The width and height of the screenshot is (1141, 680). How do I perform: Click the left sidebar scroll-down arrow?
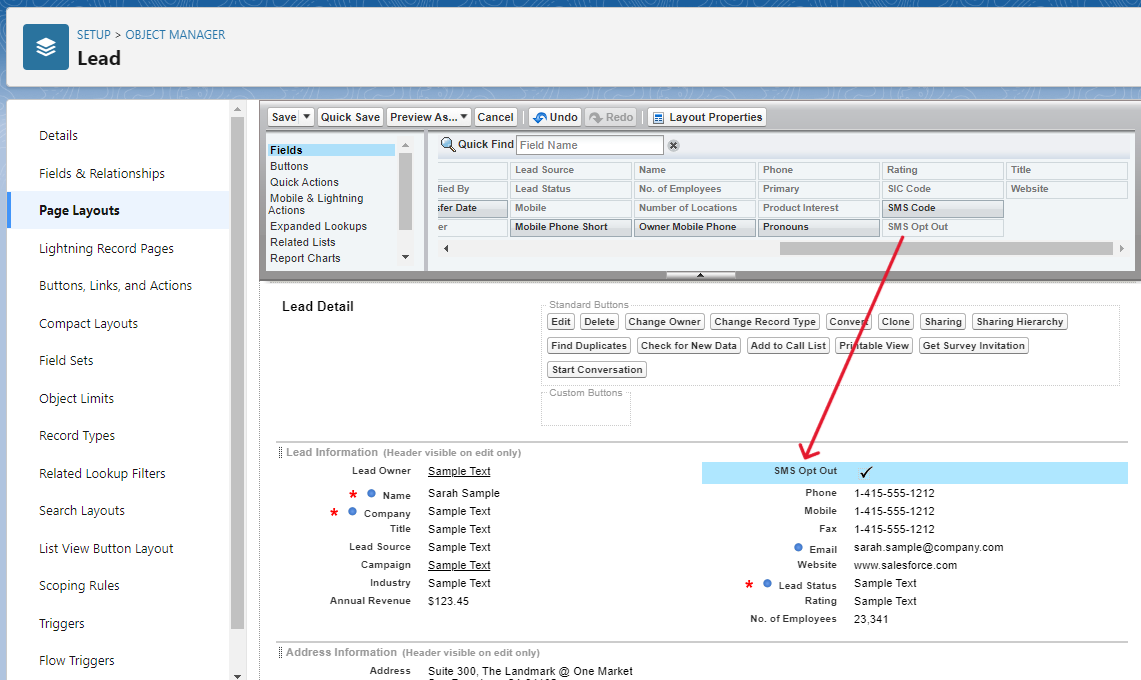point(237,675)
